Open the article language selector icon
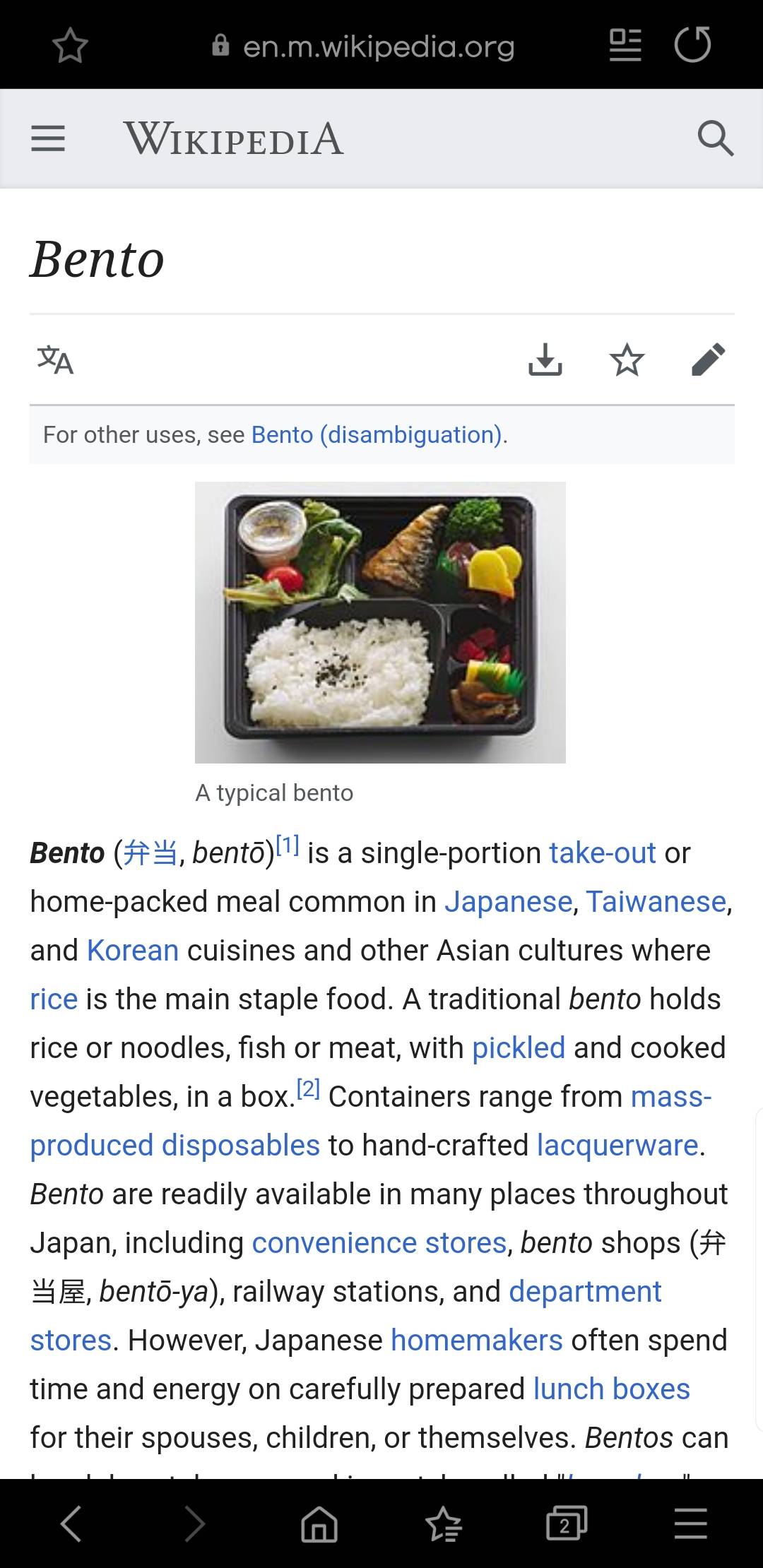763x1568 pixels. point(55,360)
